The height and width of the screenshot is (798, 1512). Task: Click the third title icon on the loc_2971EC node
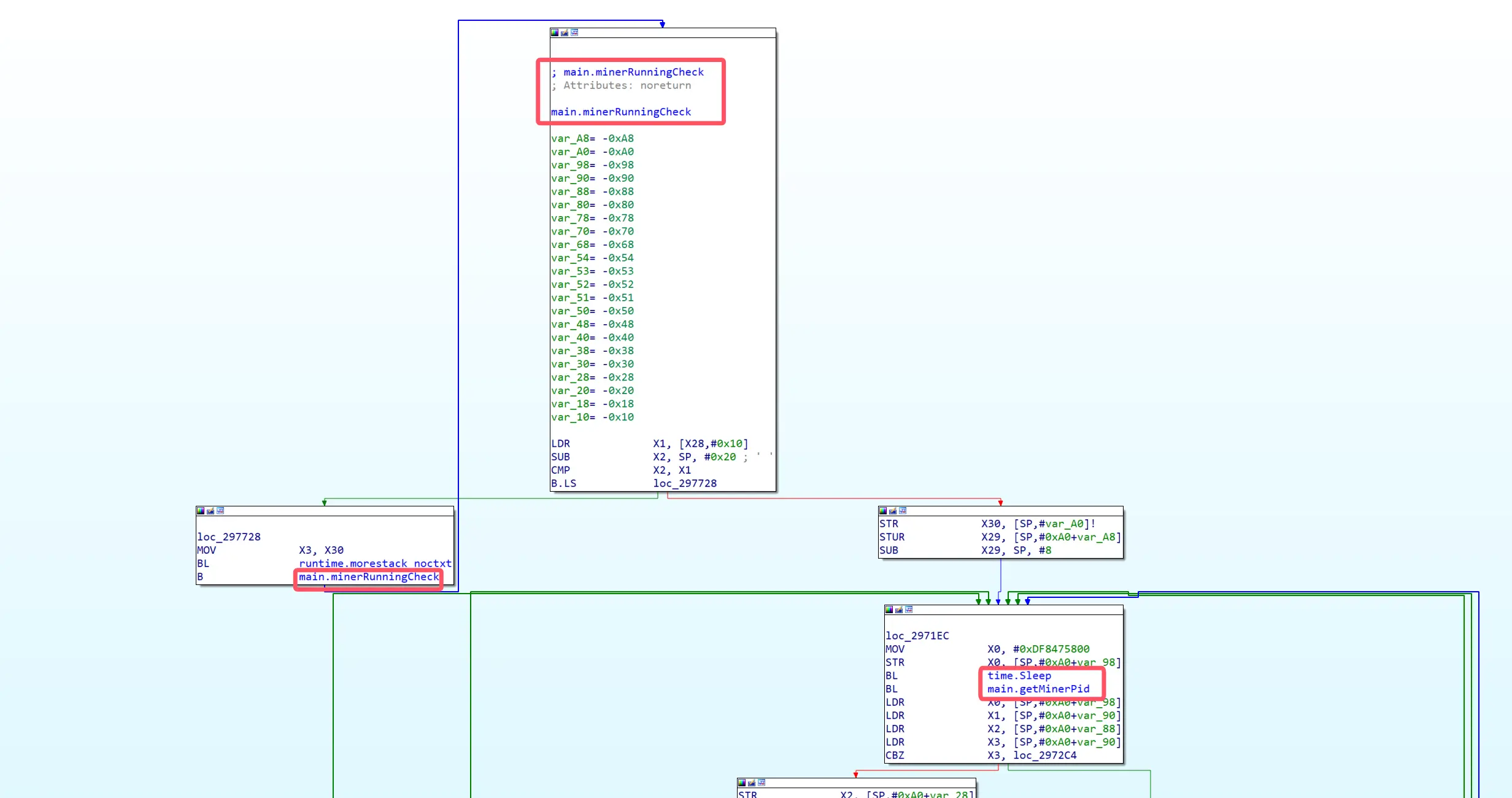[x=909, y=610]
